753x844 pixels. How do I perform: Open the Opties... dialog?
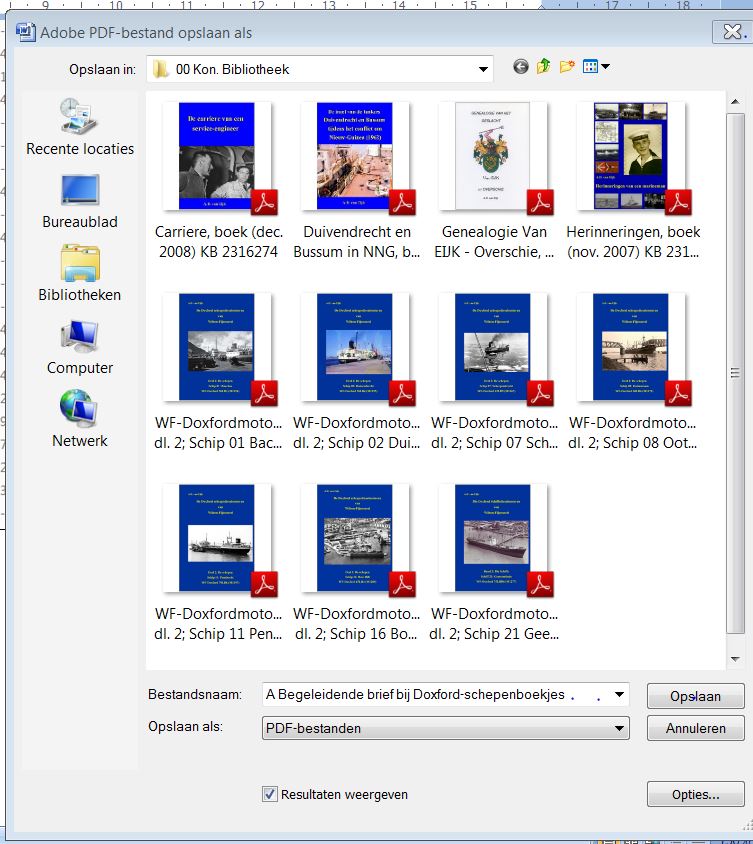695,795
